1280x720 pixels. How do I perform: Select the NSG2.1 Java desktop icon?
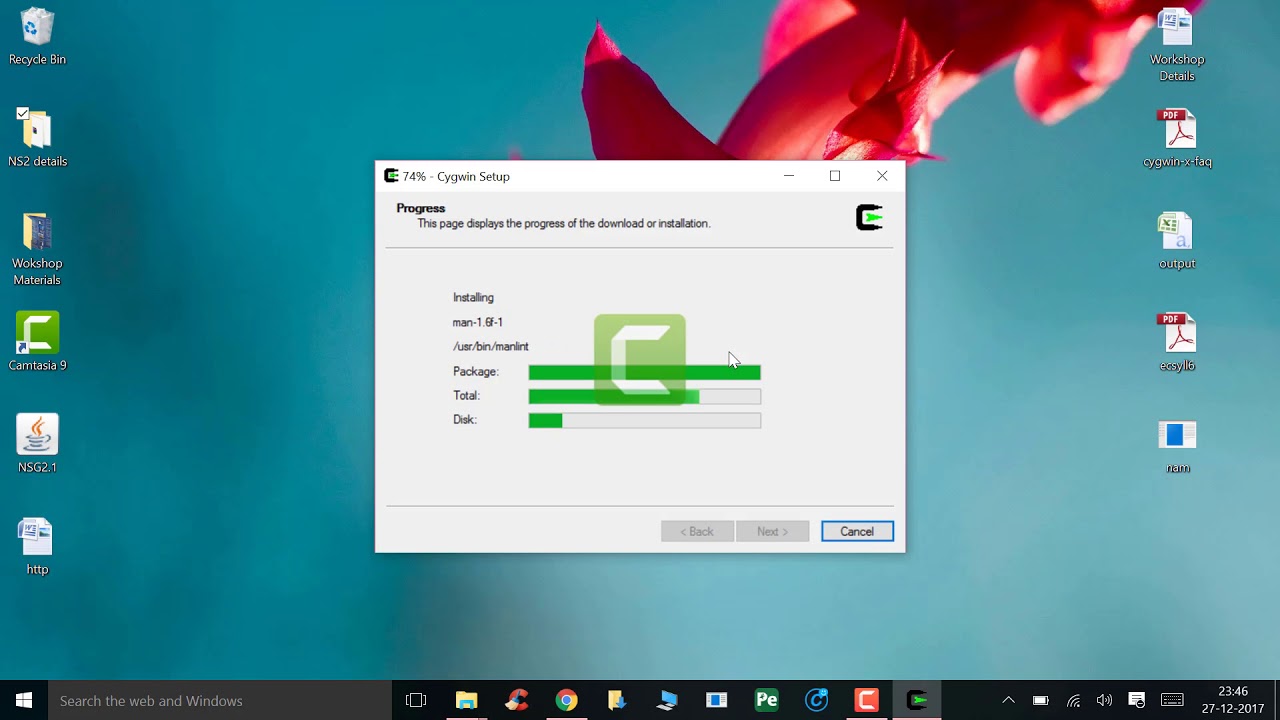click(x=37, y=444)
